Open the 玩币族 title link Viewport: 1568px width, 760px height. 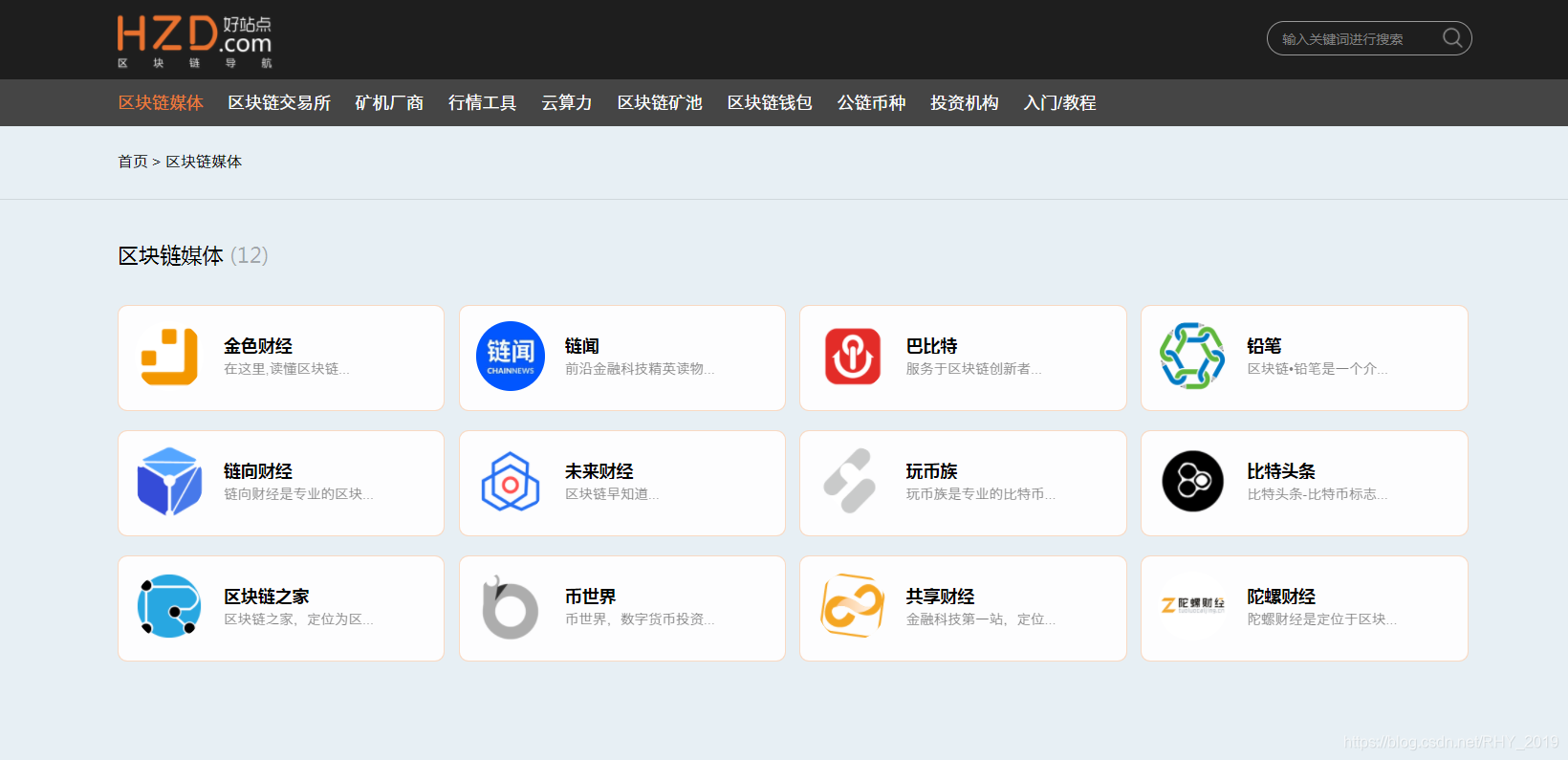931,471
